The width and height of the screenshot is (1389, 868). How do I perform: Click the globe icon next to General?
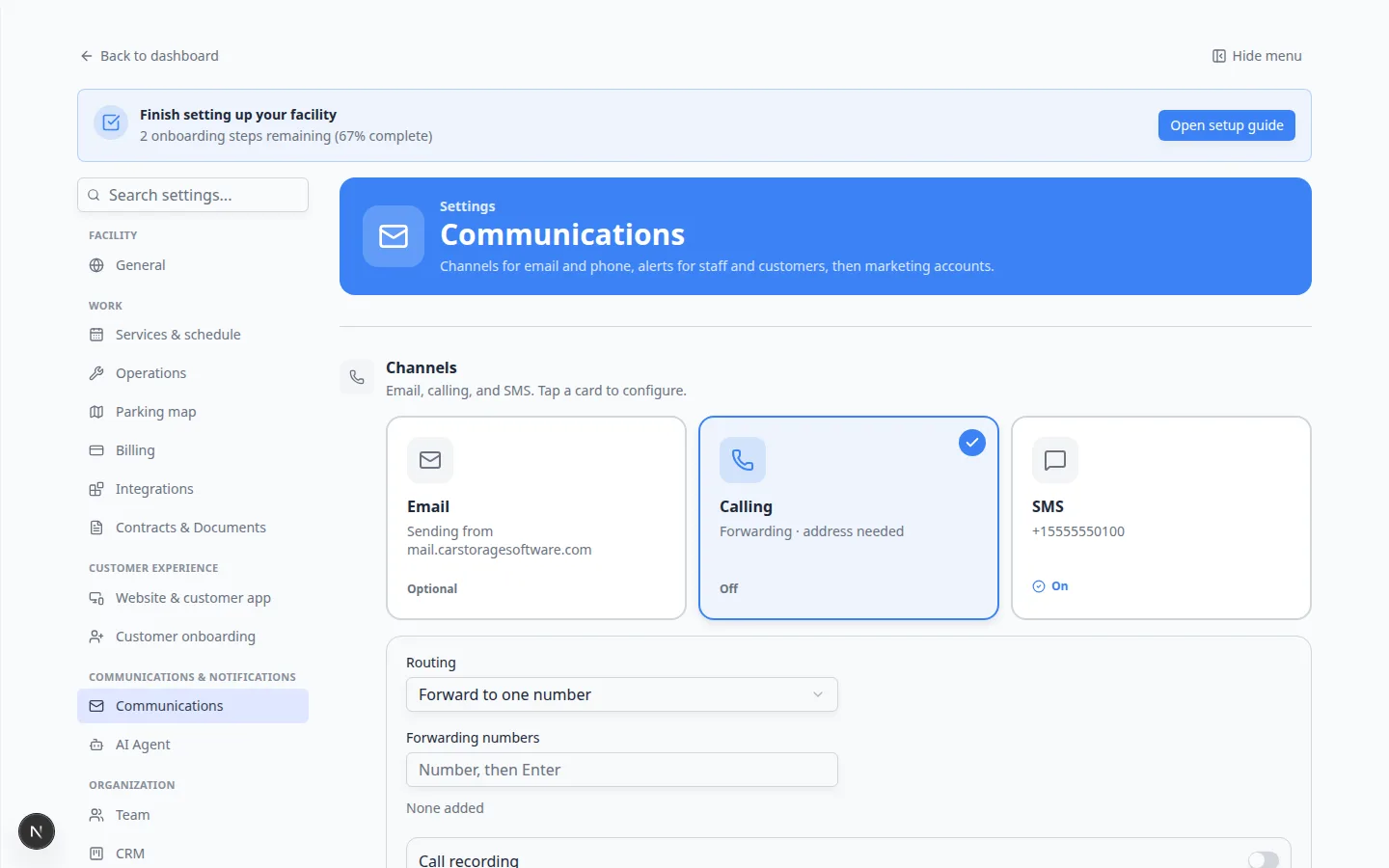[x=96, y=265]
